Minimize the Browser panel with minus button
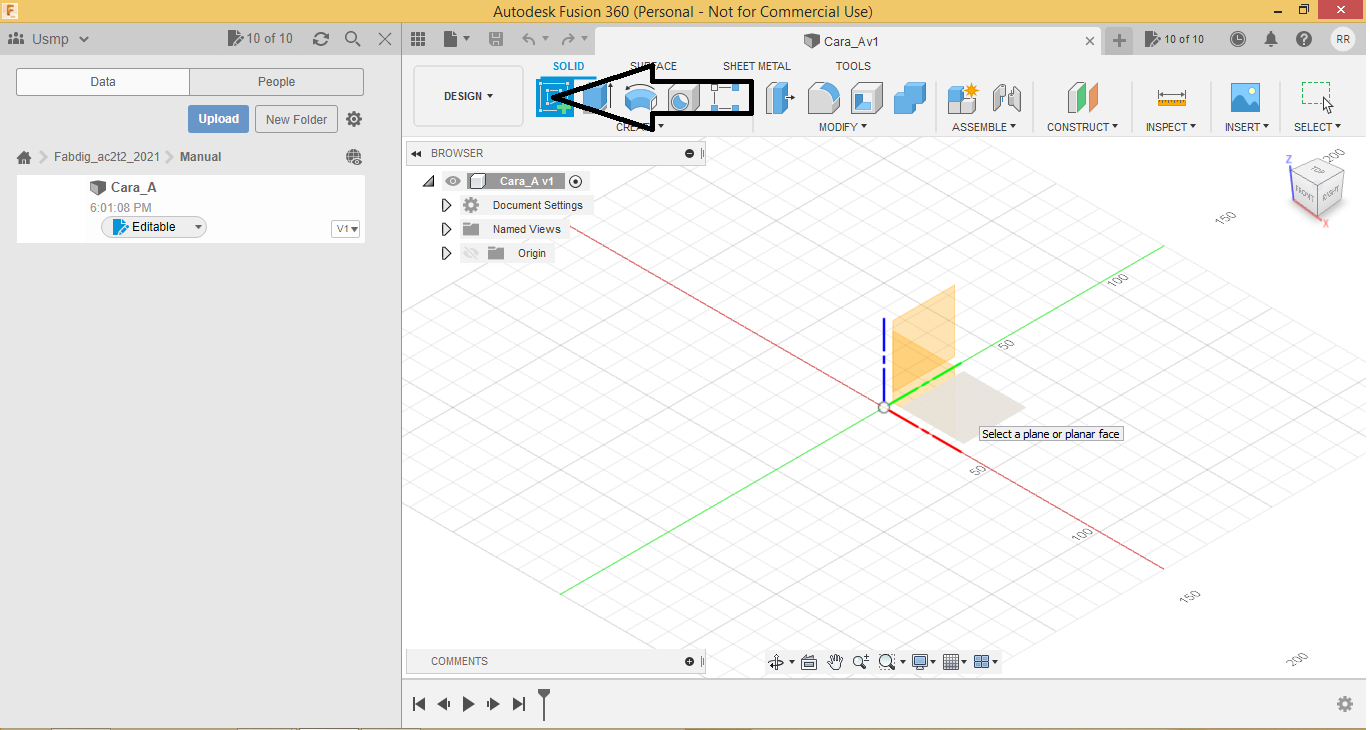The width and height of the screenshot is (1370, 730). coord(689,153)
